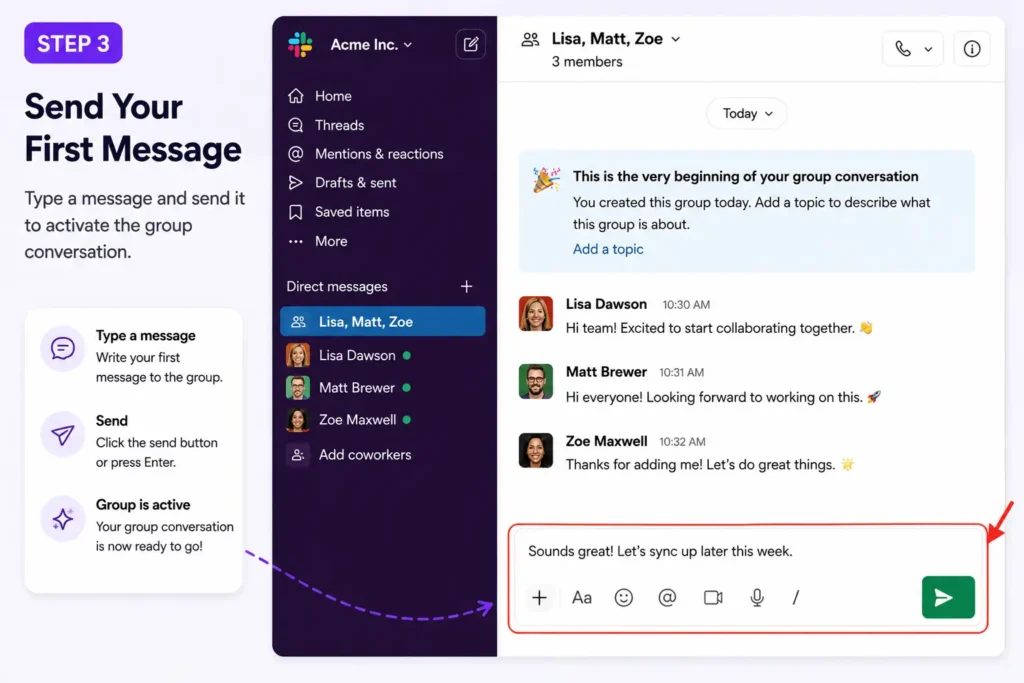This screenshot has height=683, width=1024.
Task: Click the Drafts & sent paper plane icon
Action: [296, 183]
